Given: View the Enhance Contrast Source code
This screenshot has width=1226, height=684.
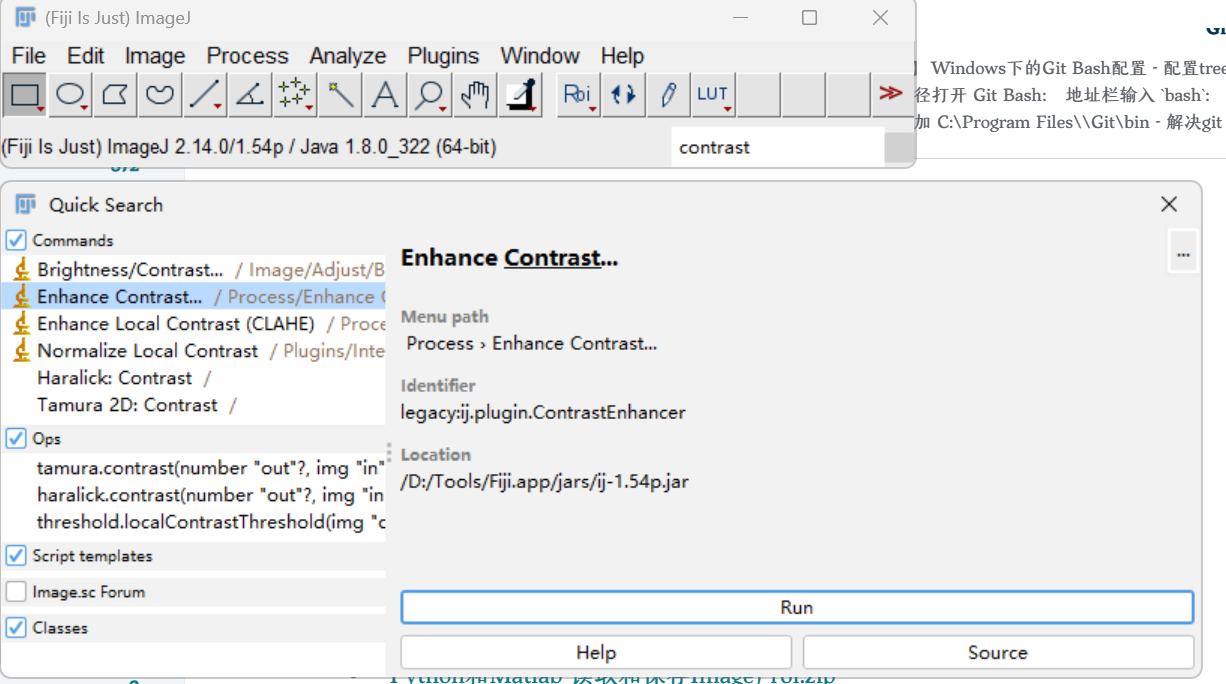Looking at the screenshot, I should (x=998, y=652).
